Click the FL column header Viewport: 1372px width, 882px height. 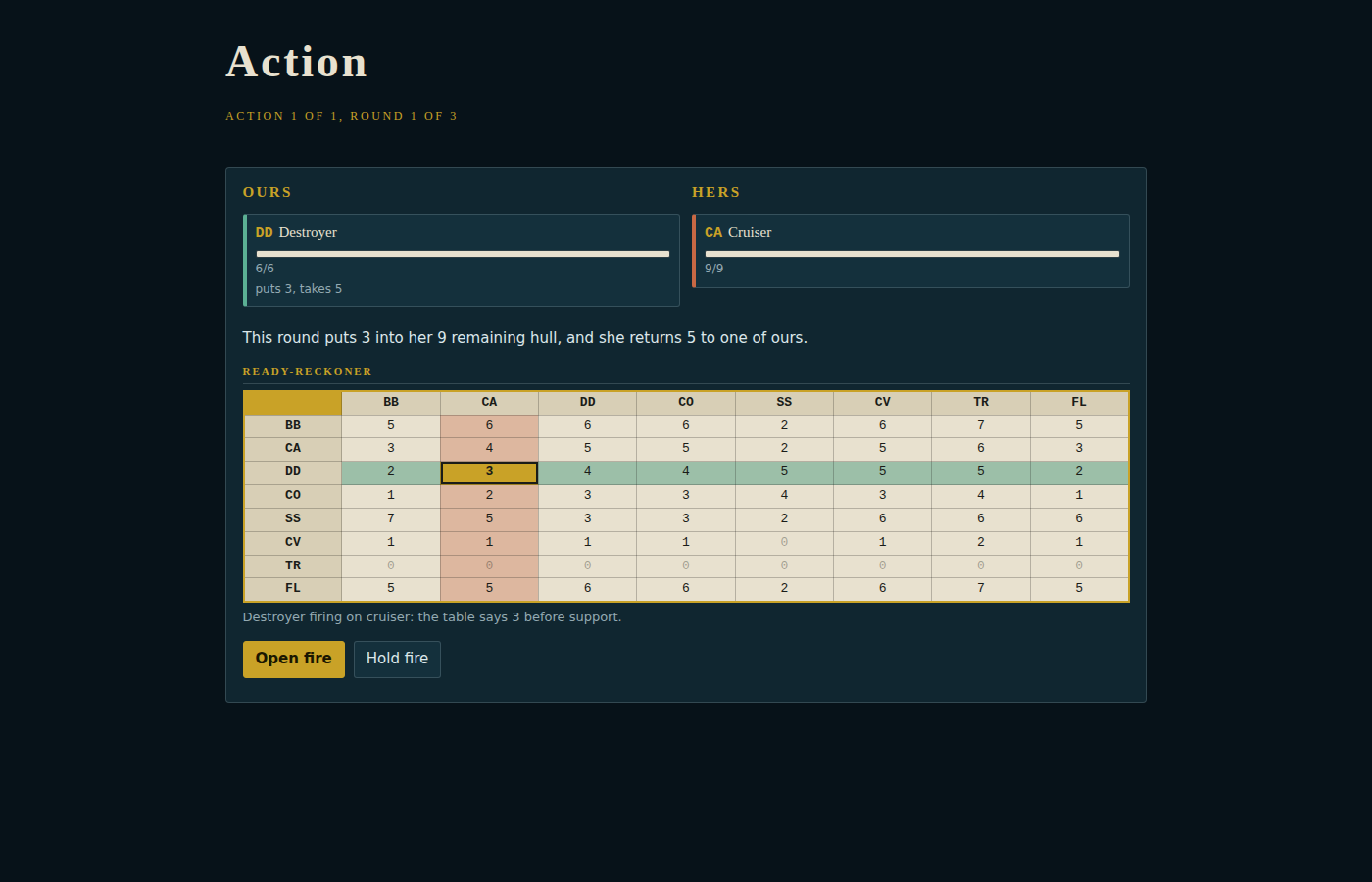(x=1079, y=403)
